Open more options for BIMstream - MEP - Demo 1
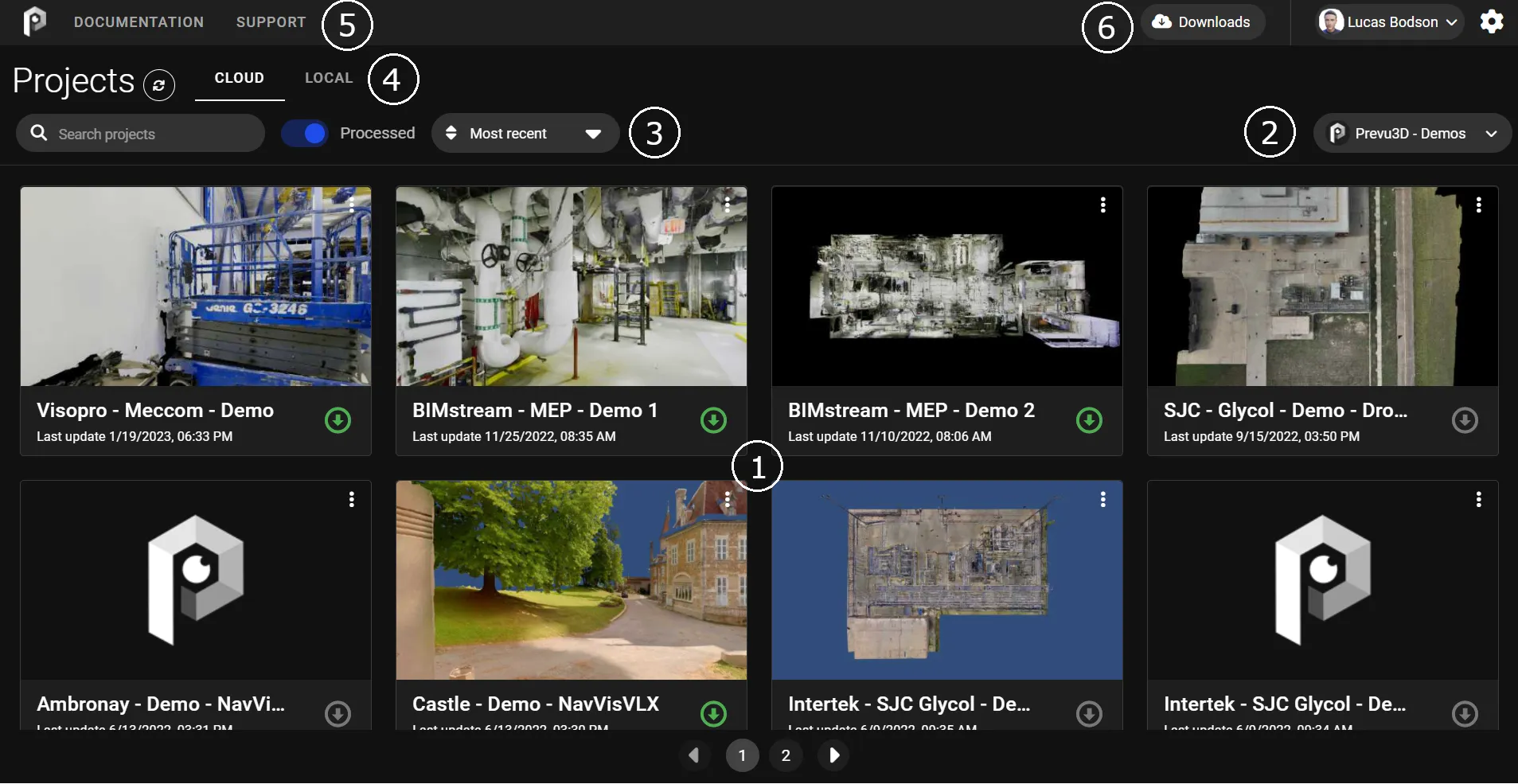1518x784 pixels. pos(728,205)
